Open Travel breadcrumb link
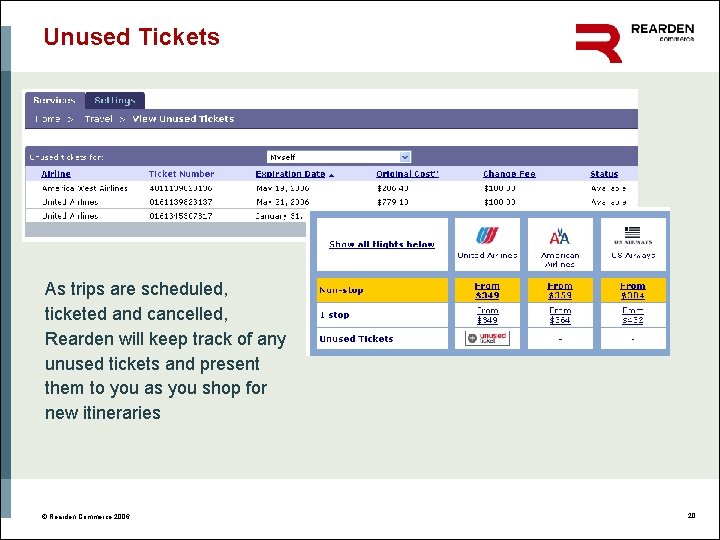 (x=98, y=119)
